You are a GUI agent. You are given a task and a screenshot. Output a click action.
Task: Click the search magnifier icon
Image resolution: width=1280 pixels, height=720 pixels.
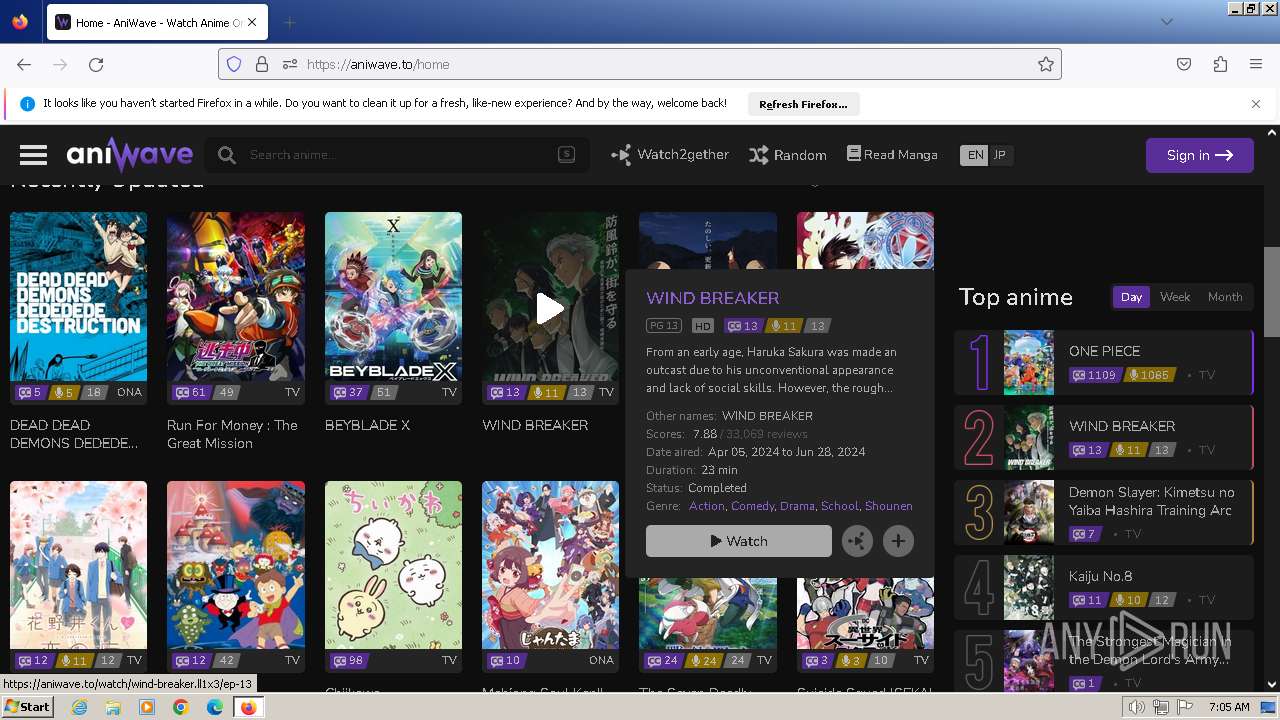click(227, 155)
